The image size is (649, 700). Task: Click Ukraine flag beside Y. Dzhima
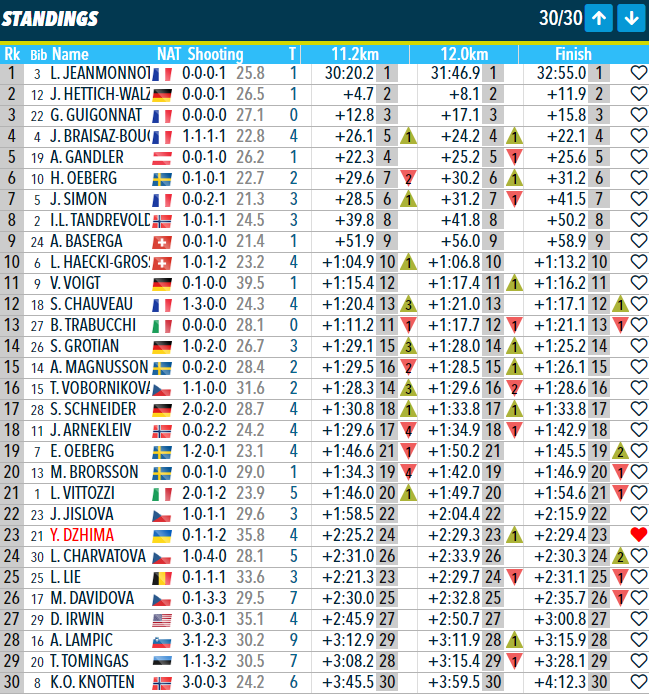click(x=163, y=535)
